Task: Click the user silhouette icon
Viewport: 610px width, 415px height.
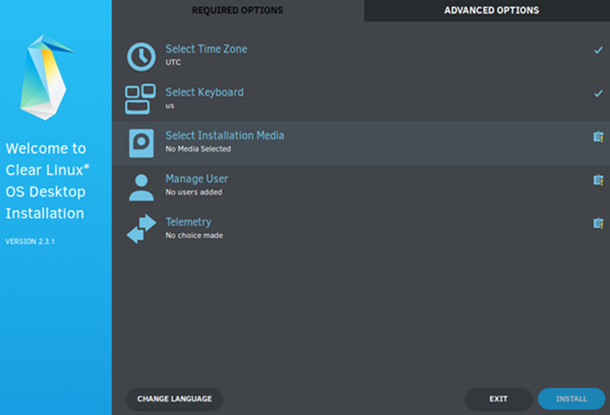Action: point(141,187)
